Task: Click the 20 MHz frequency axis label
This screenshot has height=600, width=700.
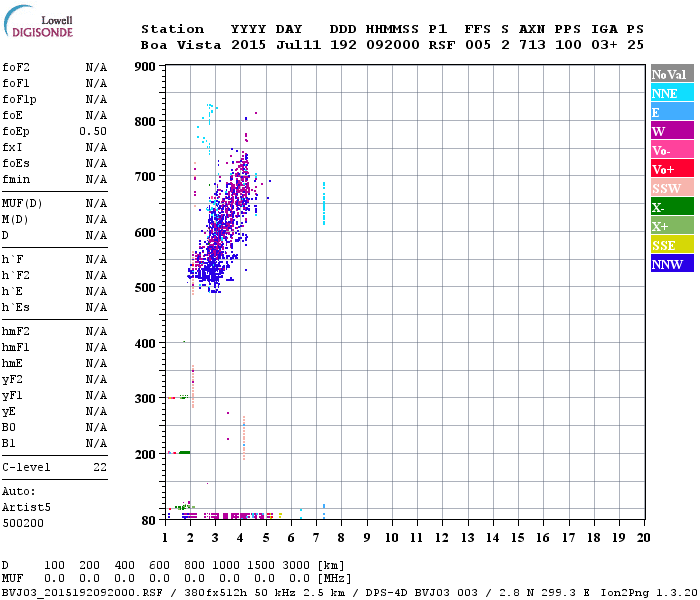Action: point(643,538)
